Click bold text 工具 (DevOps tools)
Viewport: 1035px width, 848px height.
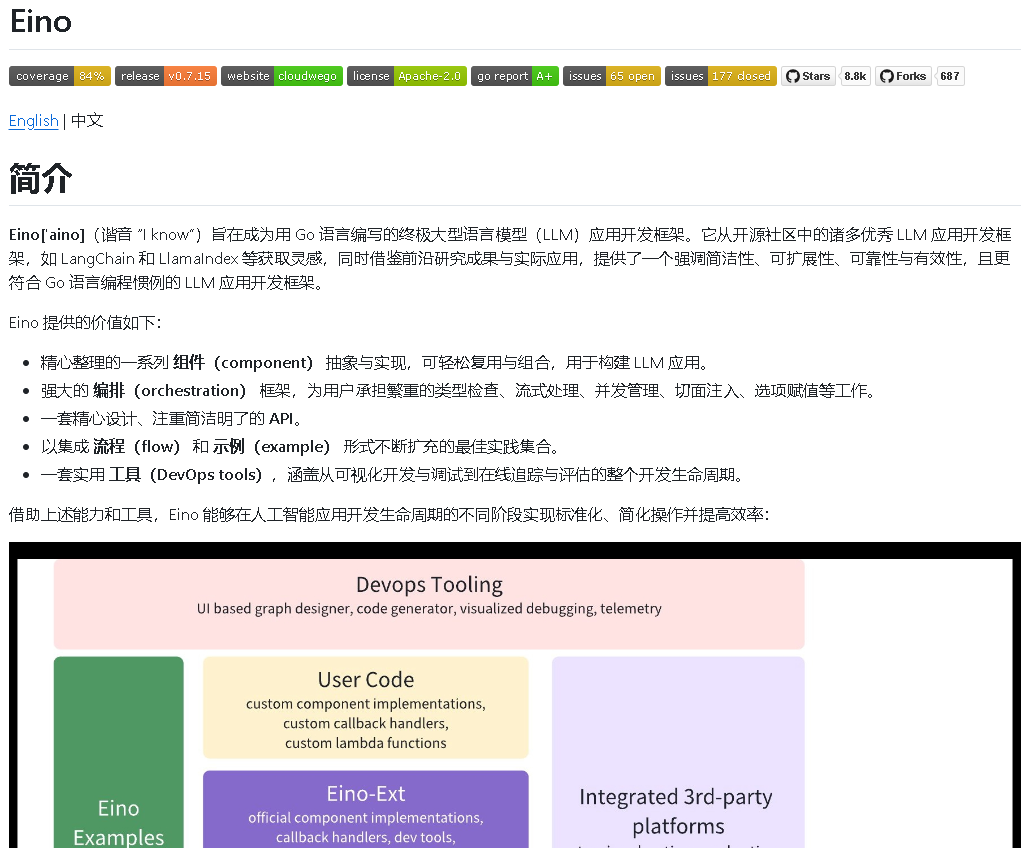click(x=185, y=474)
